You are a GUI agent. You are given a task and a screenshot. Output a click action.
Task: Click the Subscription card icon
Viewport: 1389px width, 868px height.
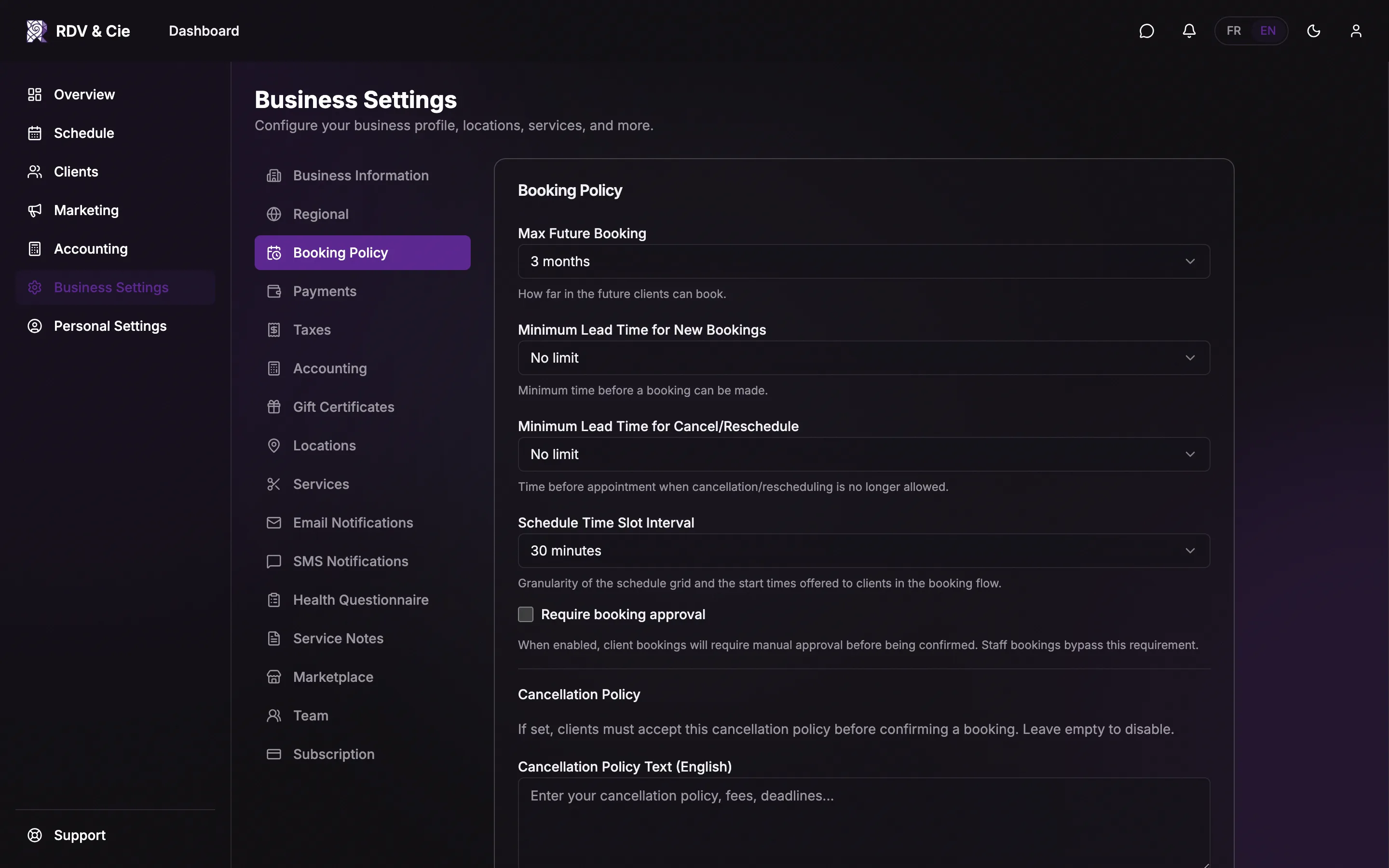pos(274,754)
